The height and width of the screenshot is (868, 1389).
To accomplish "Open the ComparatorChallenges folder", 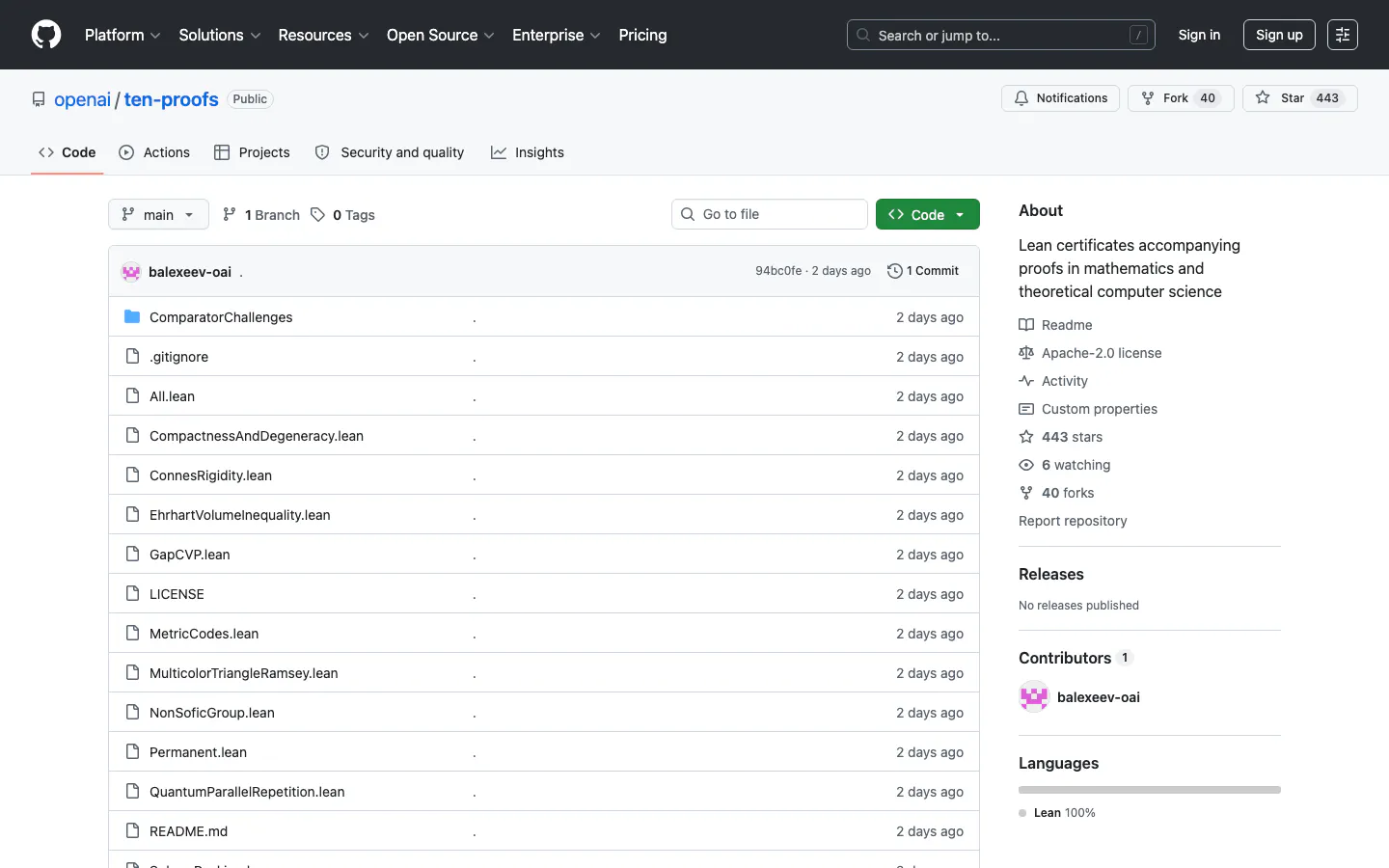I will [x=221, y=317].
